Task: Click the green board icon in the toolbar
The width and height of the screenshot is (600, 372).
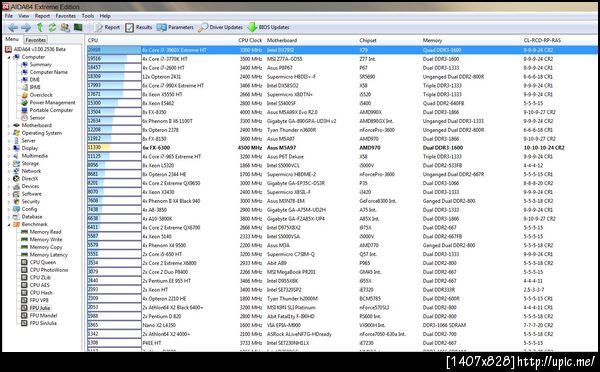Action: click(x=78, y=27)
